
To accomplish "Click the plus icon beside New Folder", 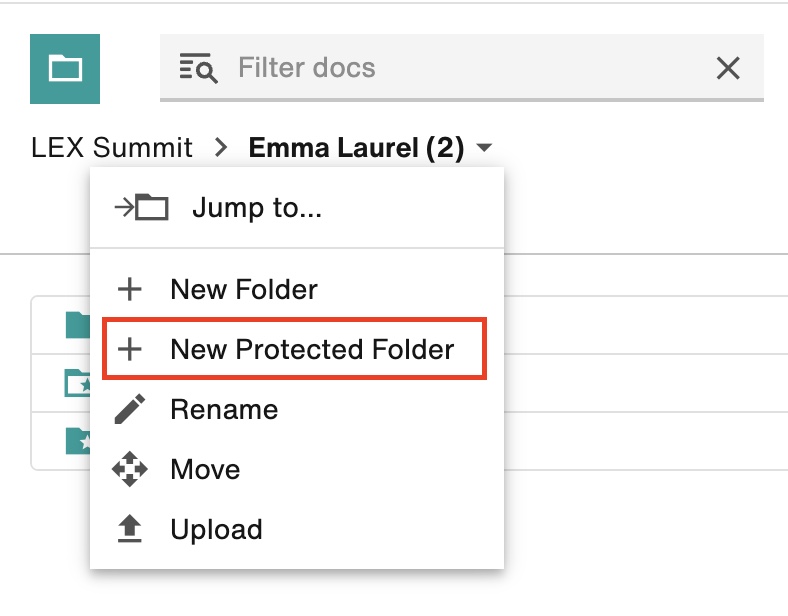I will (130, 289).
